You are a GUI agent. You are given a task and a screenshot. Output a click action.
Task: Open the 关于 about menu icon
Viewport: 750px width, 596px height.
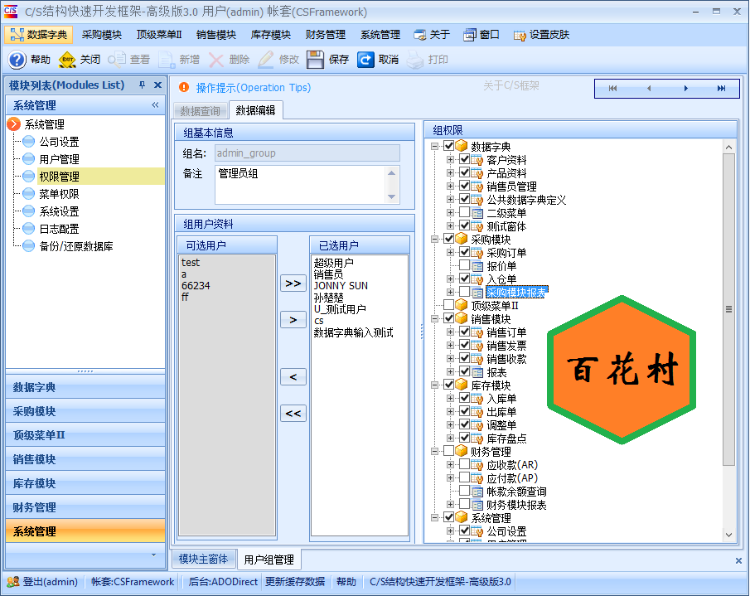click(419, 35)
